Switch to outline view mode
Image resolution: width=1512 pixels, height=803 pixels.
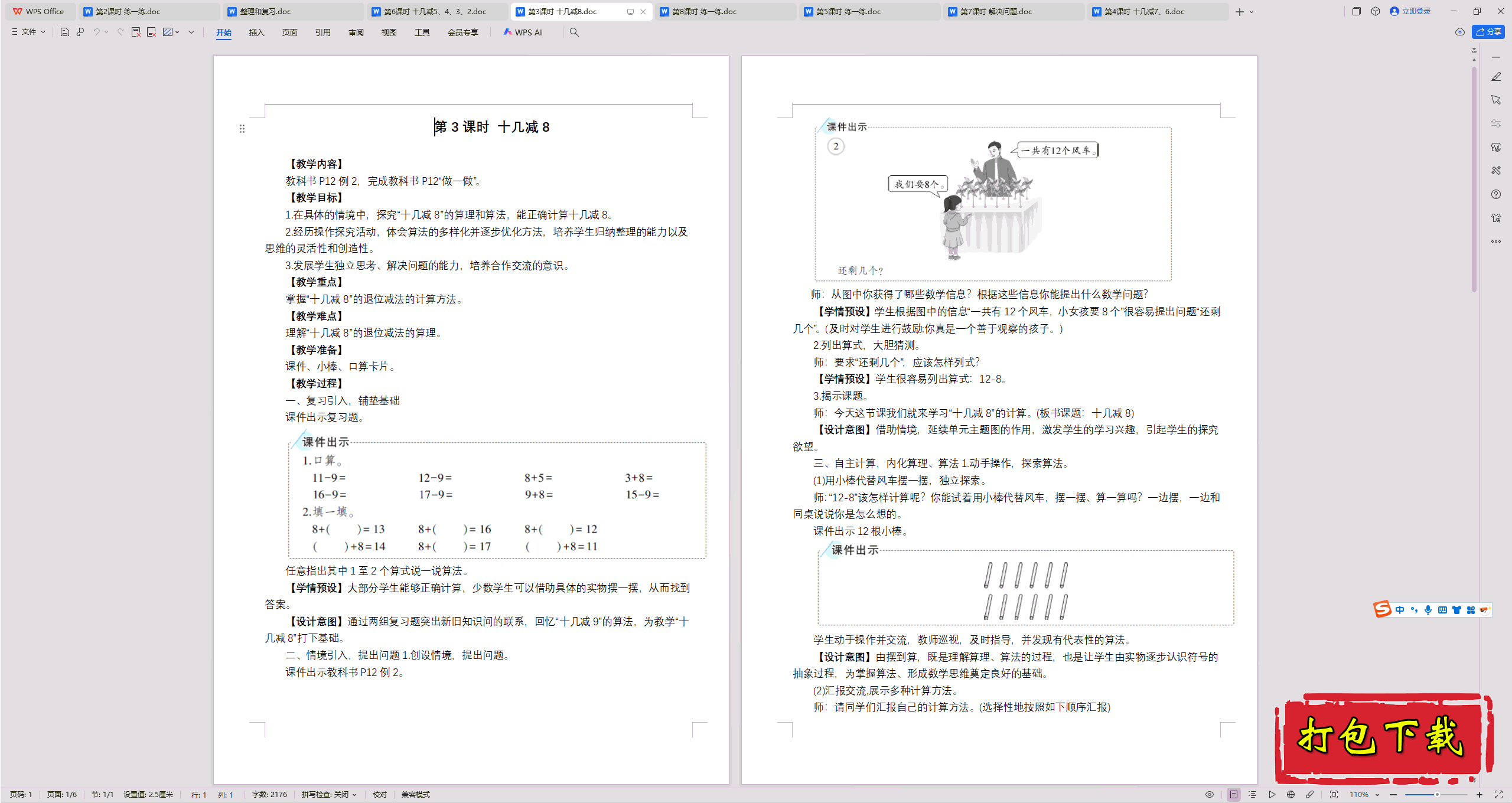(1252, 795)
